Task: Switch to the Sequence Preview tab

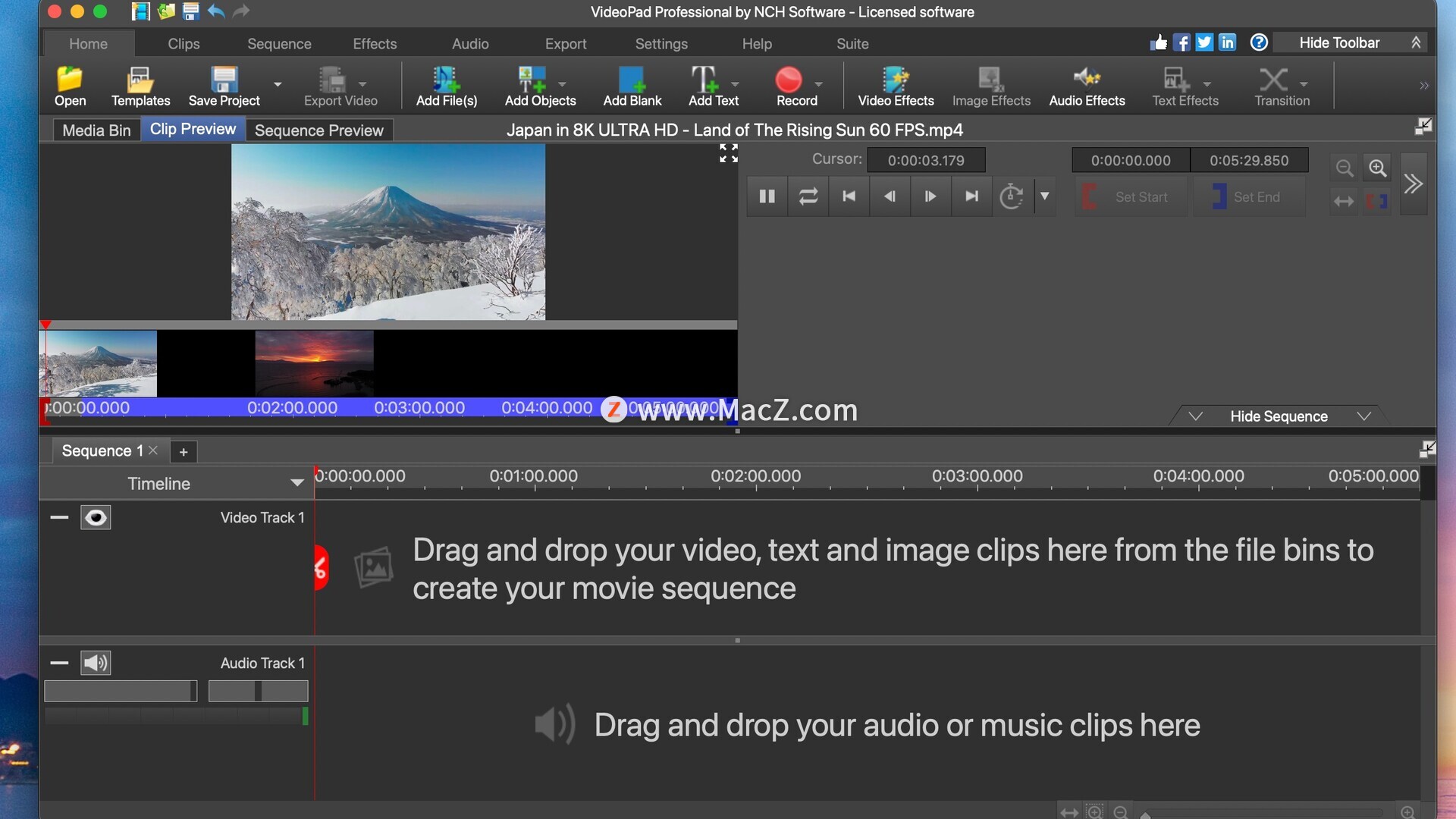Action: coord(318,130)
